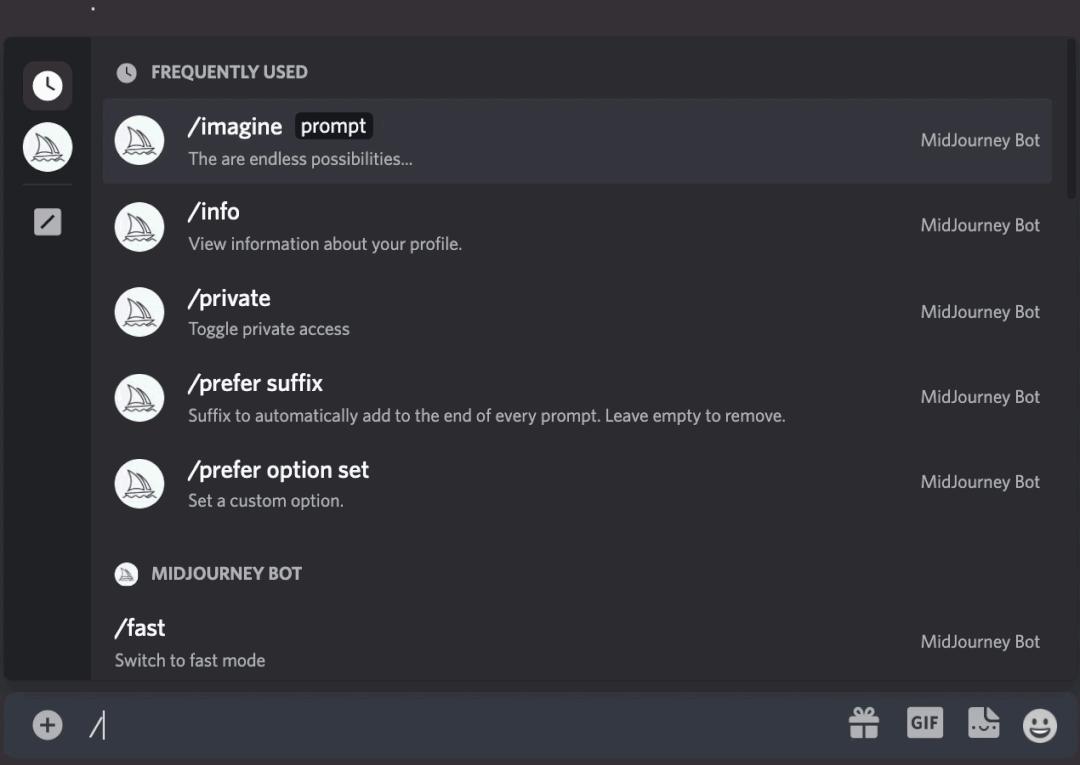Click the Midjourney avatar beside /info
Image resolution: width=1080 pixels, height=765 pixels.
[140, 226]
